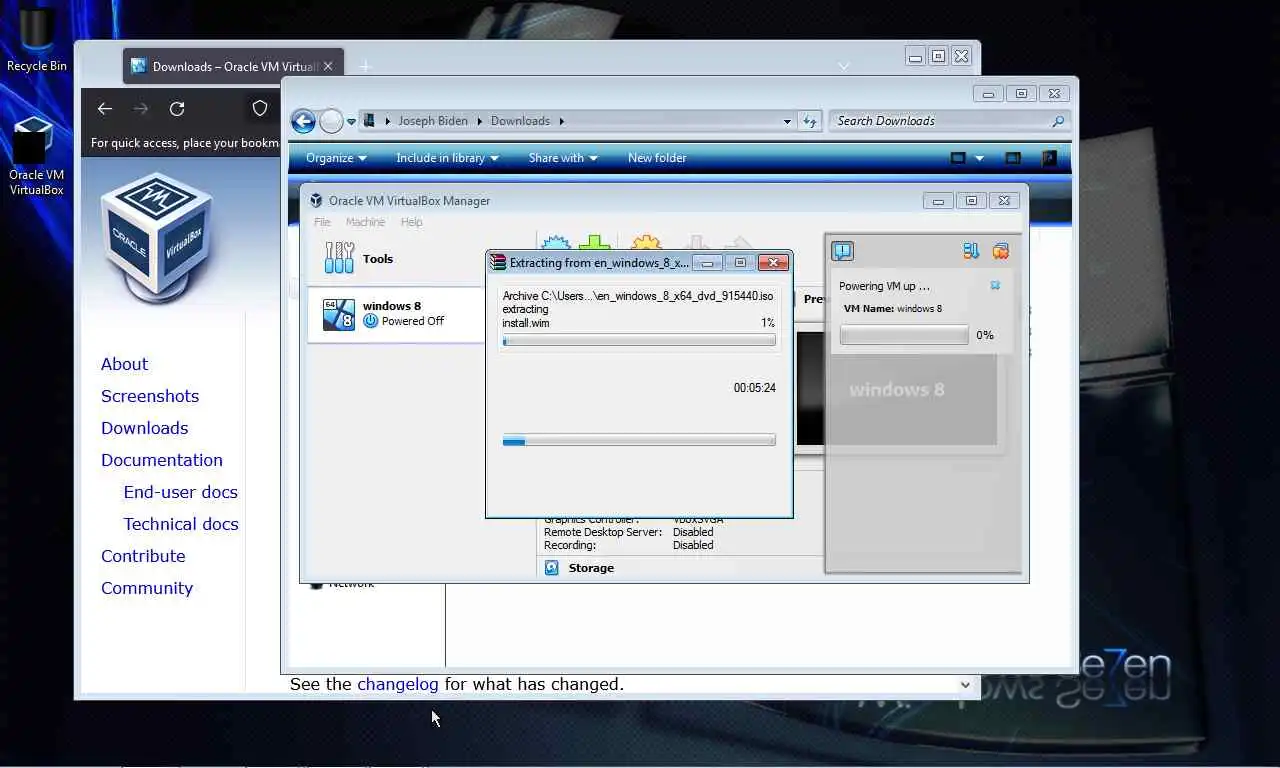Open the Screenshots link
1280x768 pixels.
pyautogui.click(x=150, y=396)
